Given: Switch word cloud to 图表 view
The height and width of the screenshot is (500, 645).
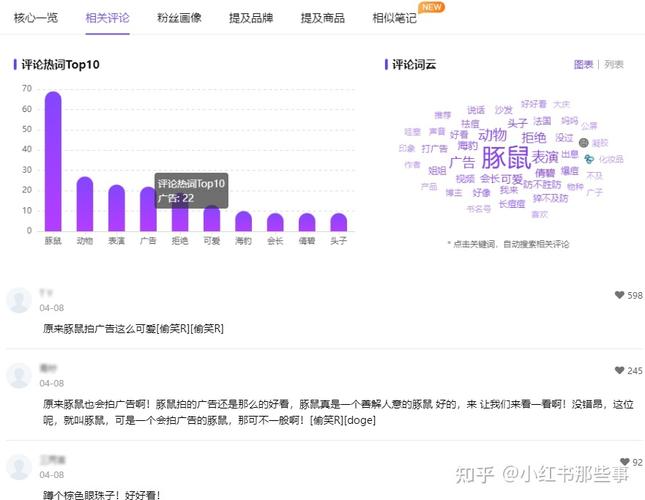Looking at the screenshot, I should [x=583, y=65].
